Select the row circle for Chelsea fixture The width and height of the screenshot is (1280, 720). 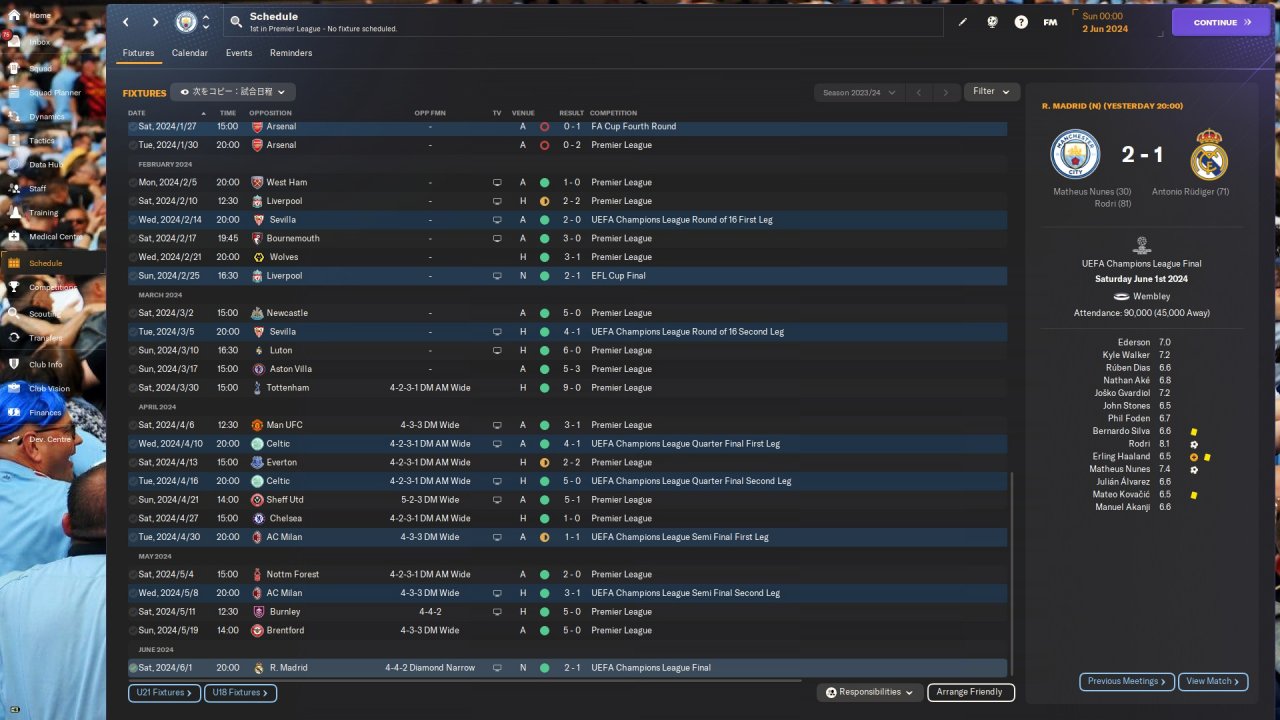[133, 519]
